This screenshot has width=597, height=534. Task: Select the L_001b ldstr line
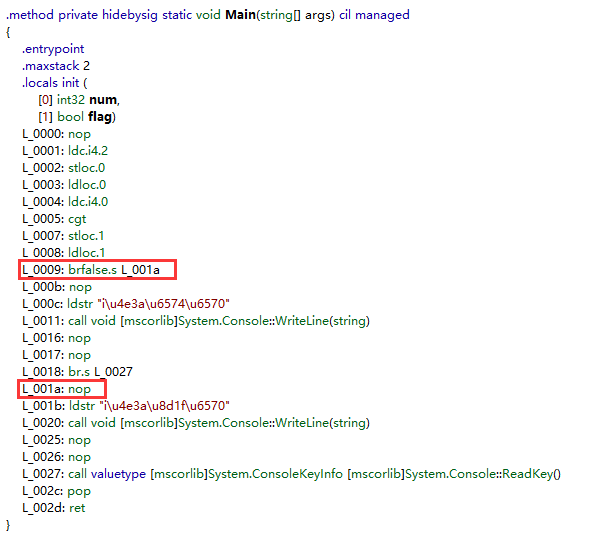click(126, 406)
